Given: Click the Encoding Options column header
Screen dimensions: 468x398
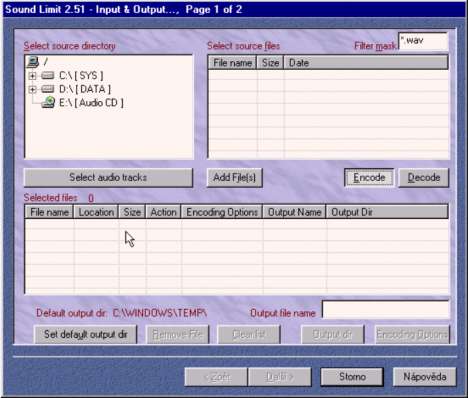Looking at the screenshot, I should [222, 212].
